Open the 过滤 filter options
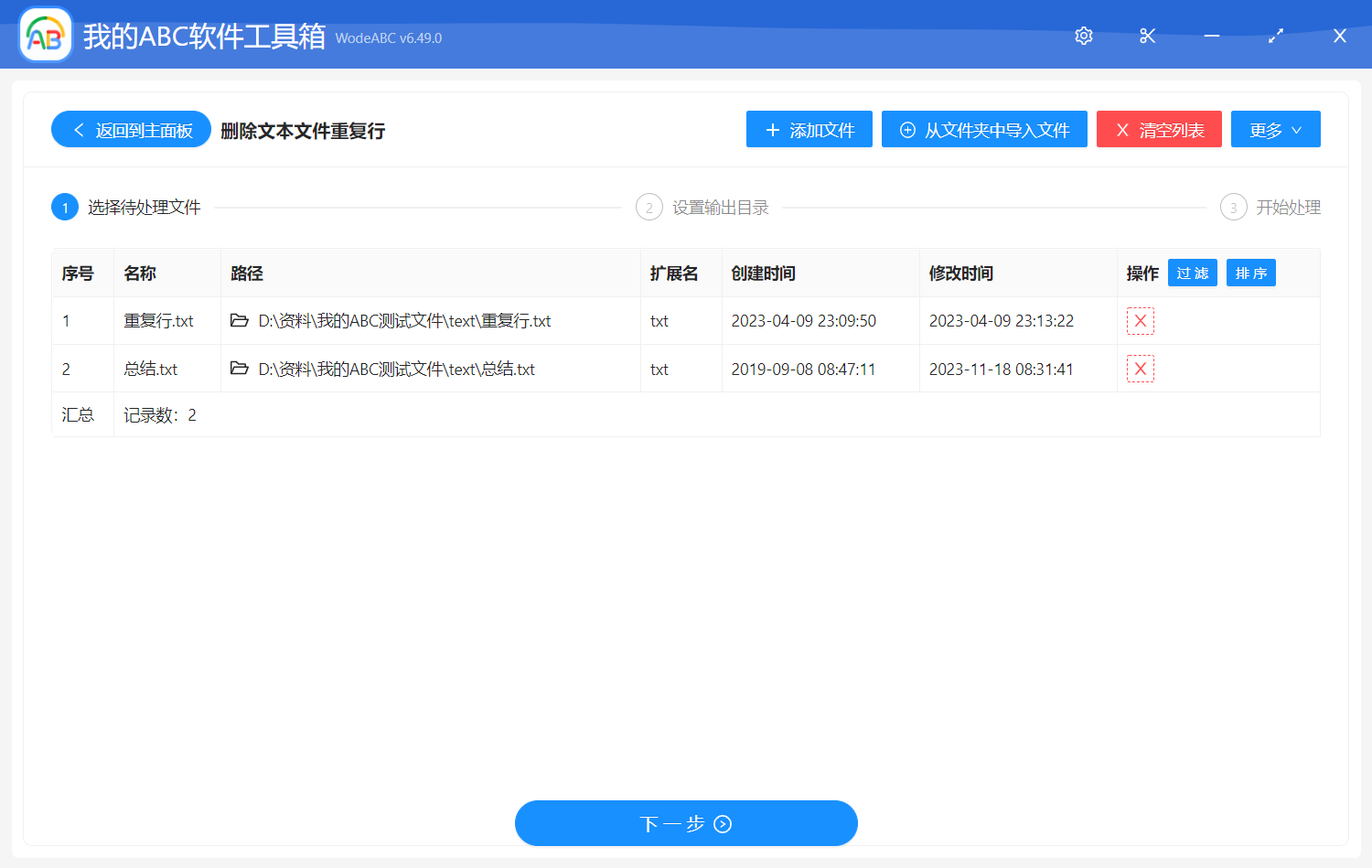 tap(1192, 272)
